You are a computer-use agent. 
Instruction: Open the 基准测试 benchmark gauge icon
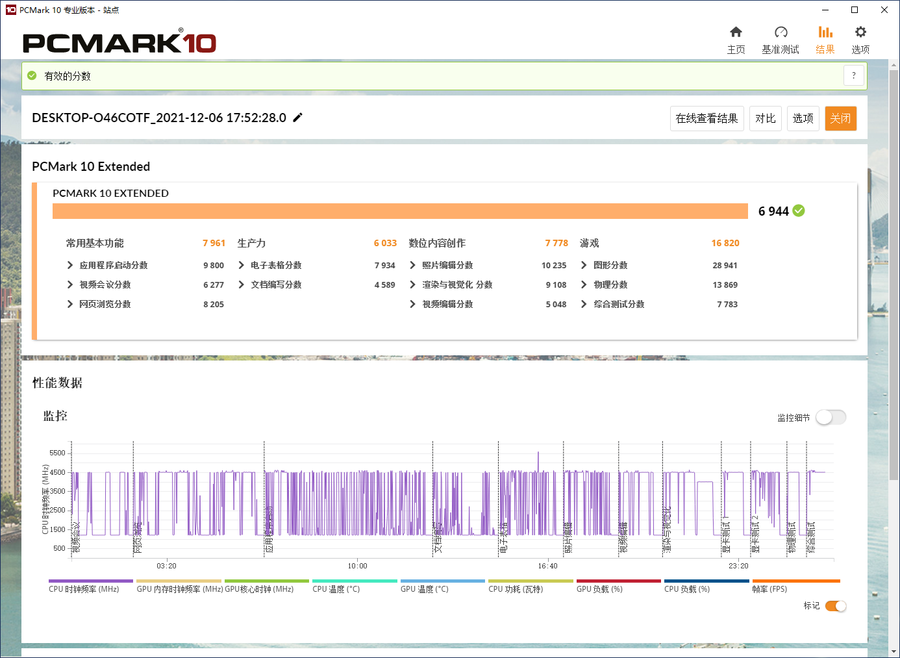(x=781, y=33)
